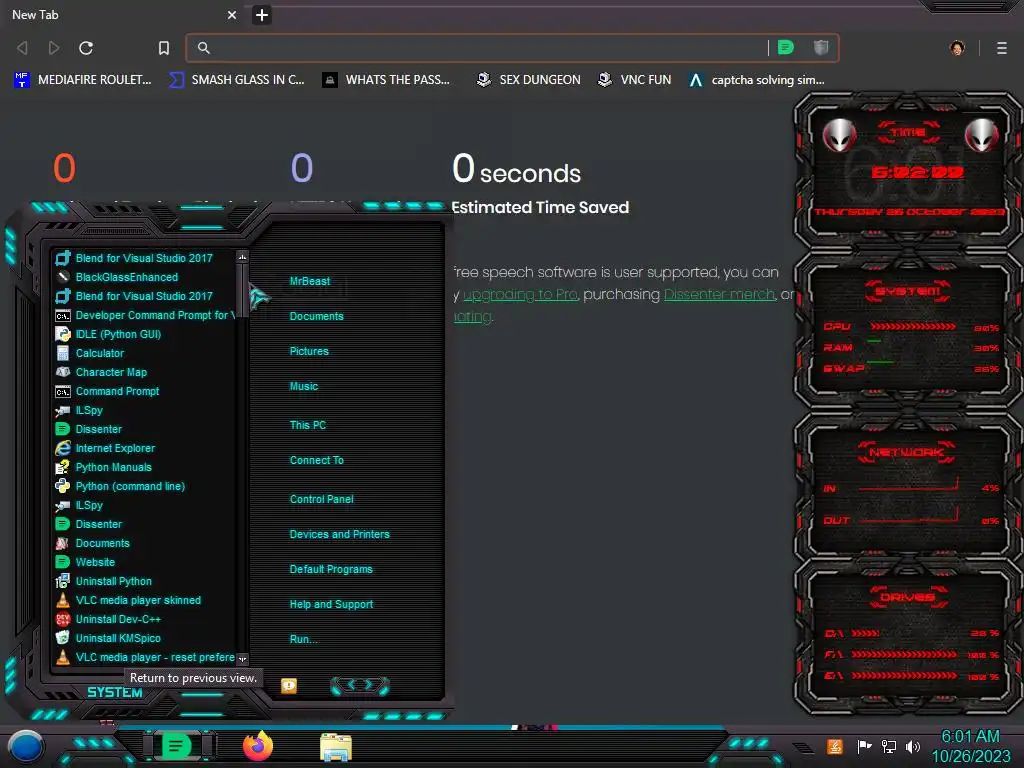Screen dimensions: 1024x768
Task: Click the browser back arrow
Action: click(x=22, y=48)
